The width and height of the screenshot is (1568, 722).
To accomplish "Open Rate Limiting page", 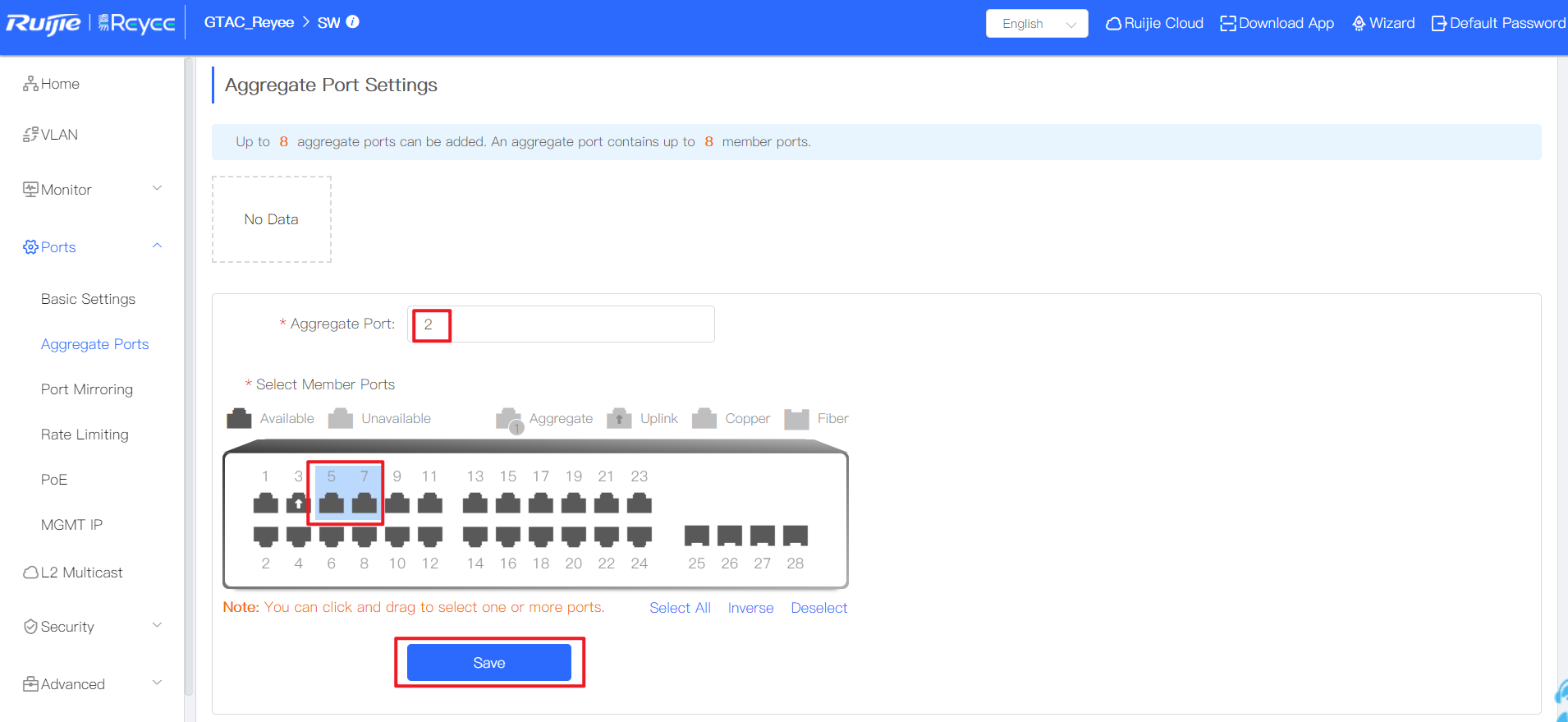I will (85, 435).
